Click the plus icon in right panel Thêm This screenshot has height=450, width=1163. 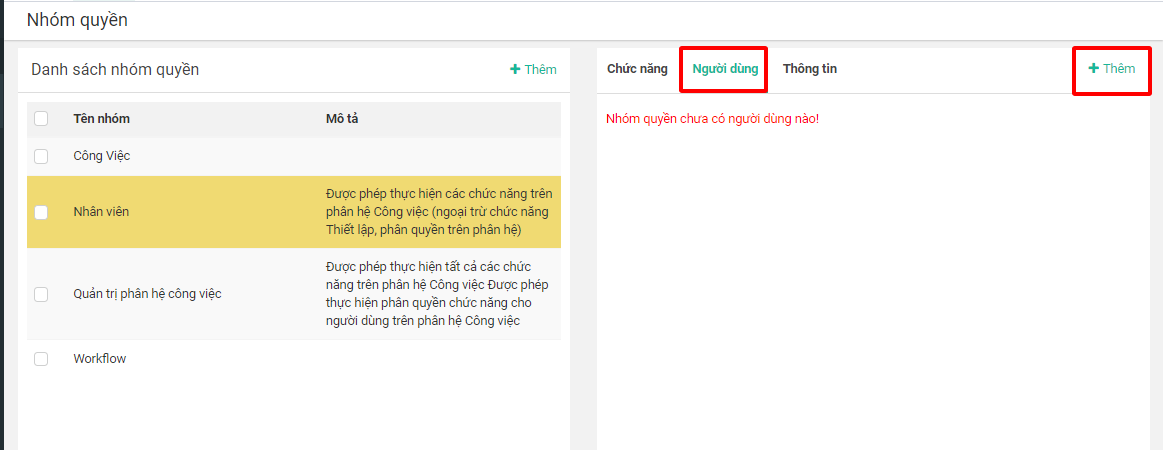[x=1093, y=69]
